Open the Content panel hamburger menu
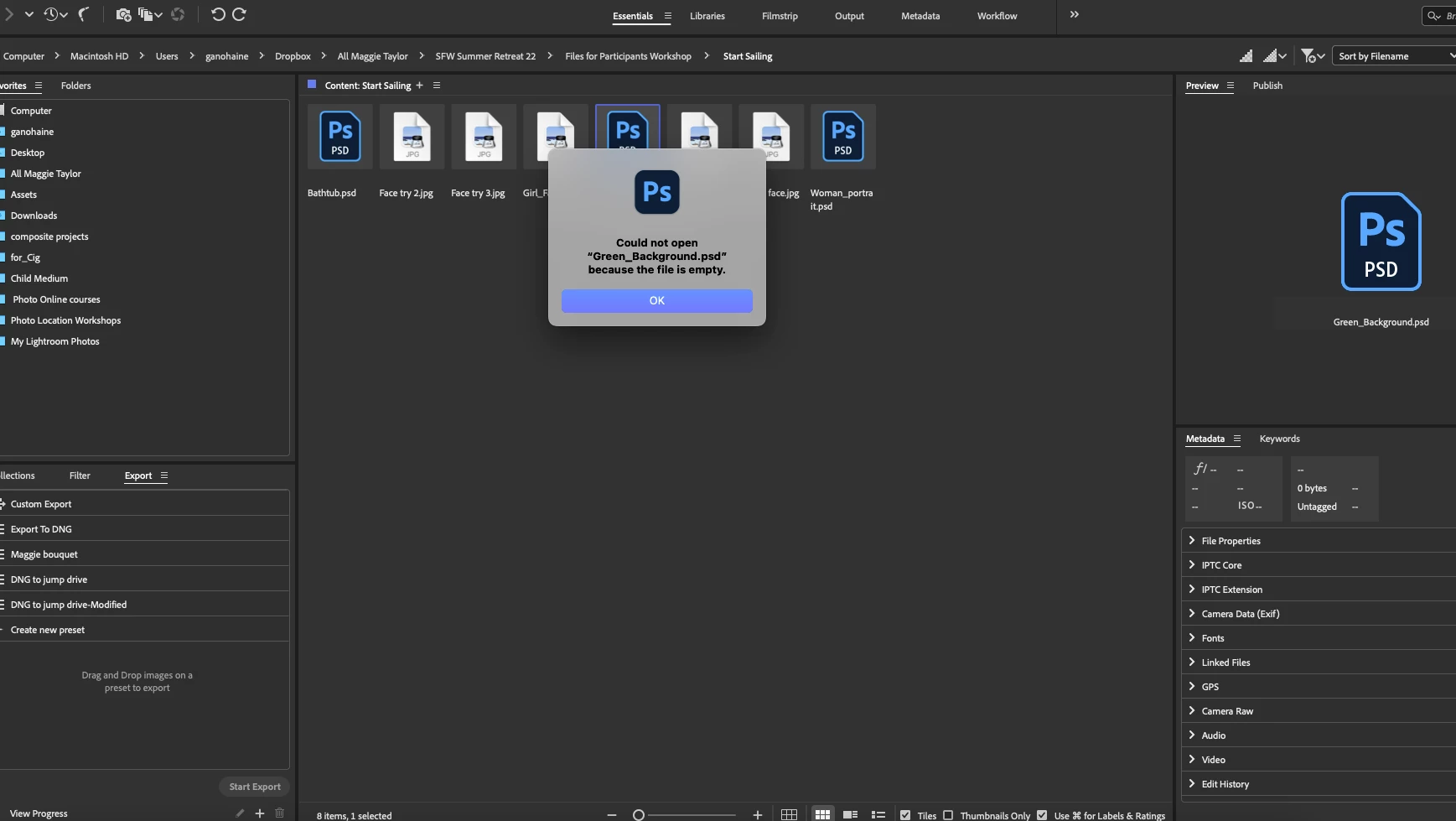Viewport: 1456px width, 821px height. click(x=437, y=86)
